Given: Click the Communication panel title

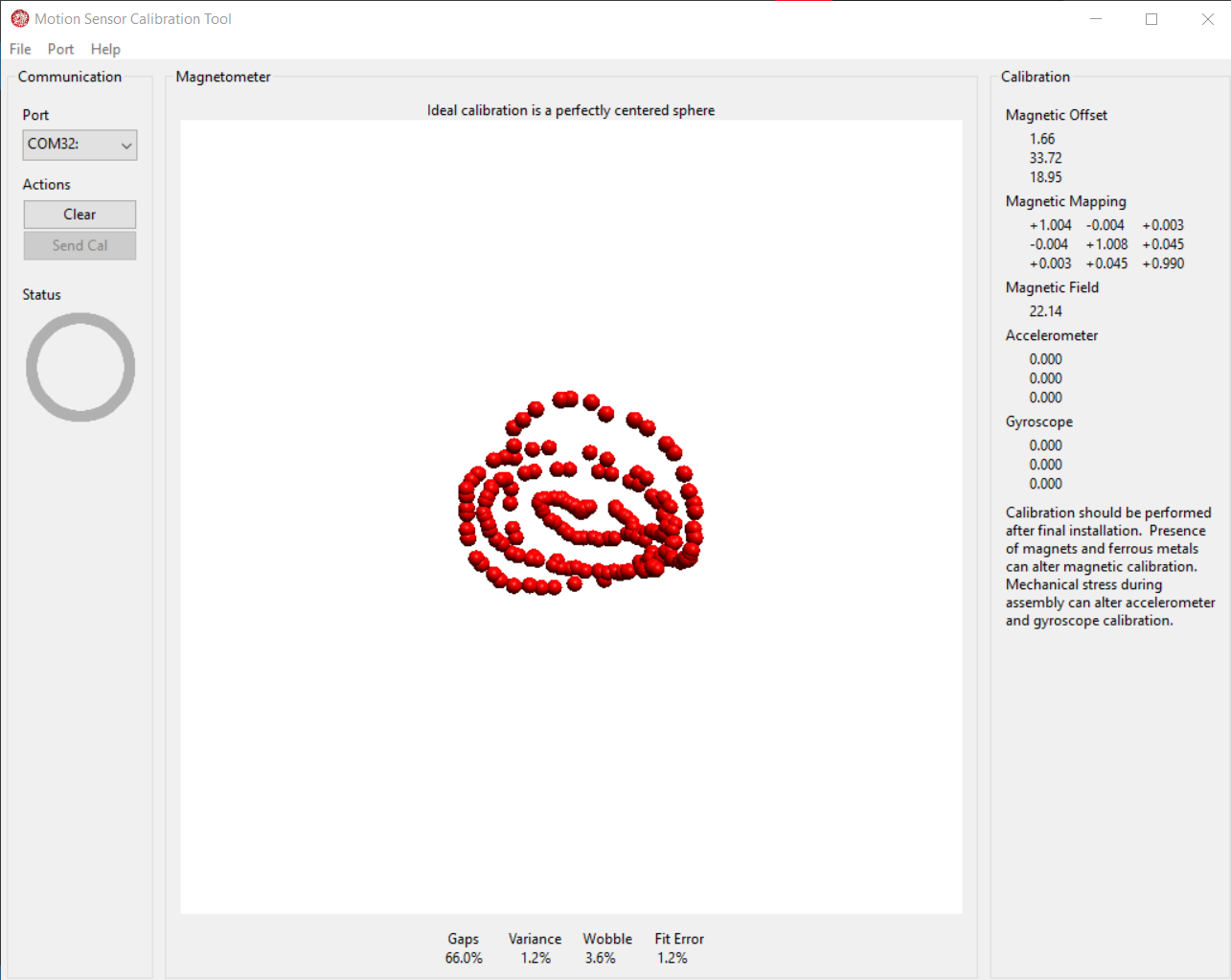Looking at the screenshot, I should click(70, 77).
